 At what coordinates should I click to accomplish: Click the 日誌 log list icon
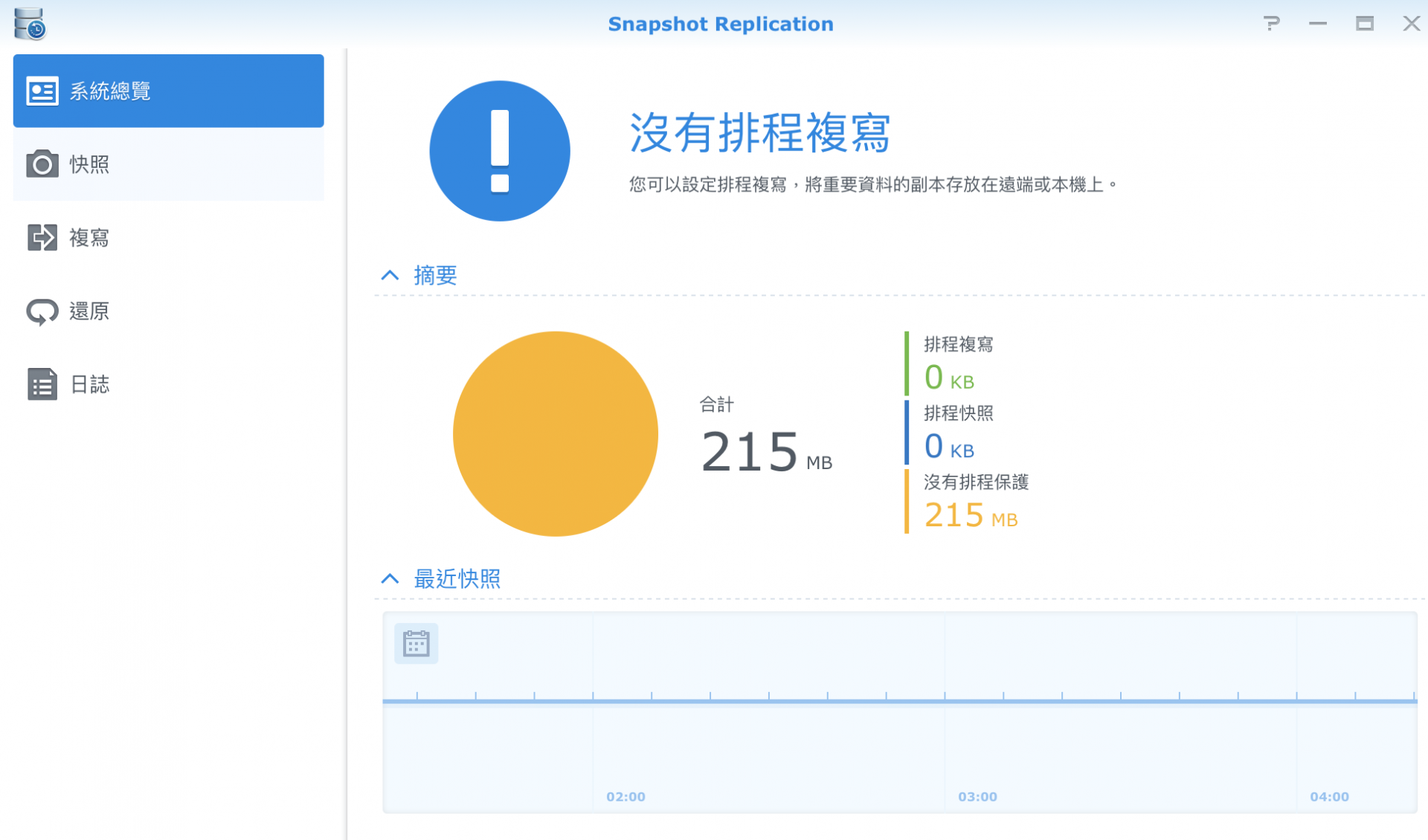(x=42, y=384)
